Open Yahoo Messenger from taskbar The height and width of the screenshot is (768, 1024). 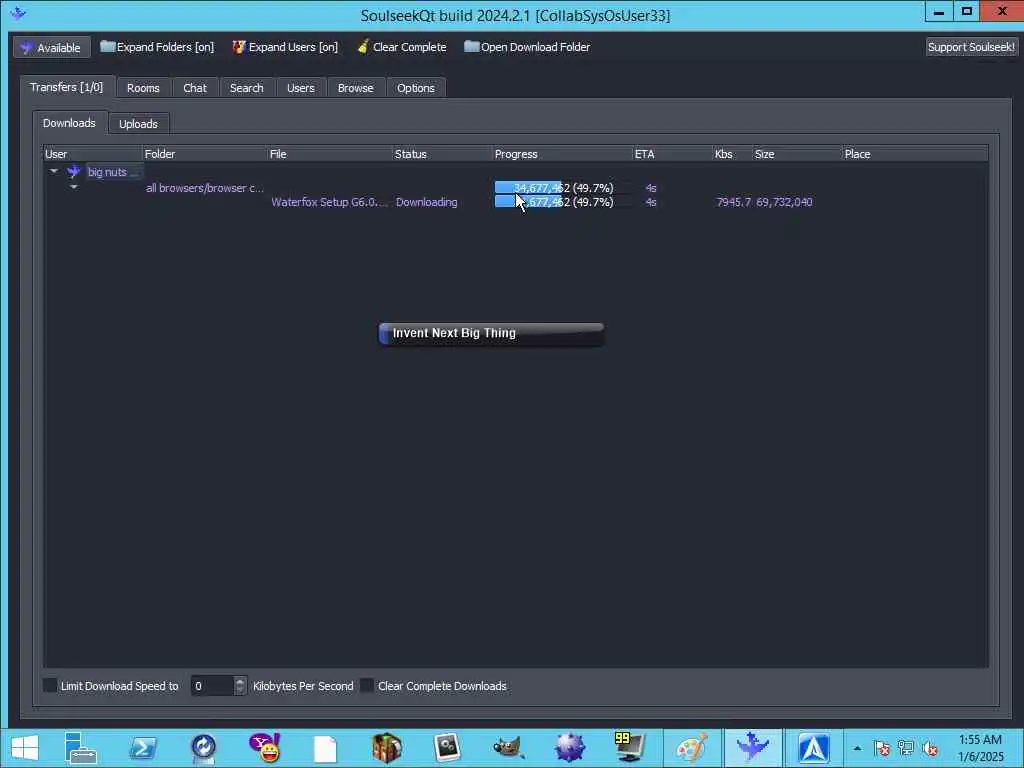click(264, 748)
